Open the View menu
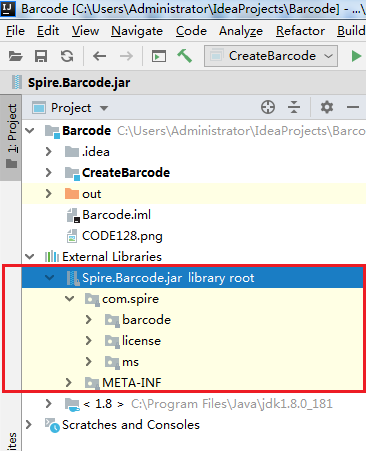 click(x=85, y=31)
